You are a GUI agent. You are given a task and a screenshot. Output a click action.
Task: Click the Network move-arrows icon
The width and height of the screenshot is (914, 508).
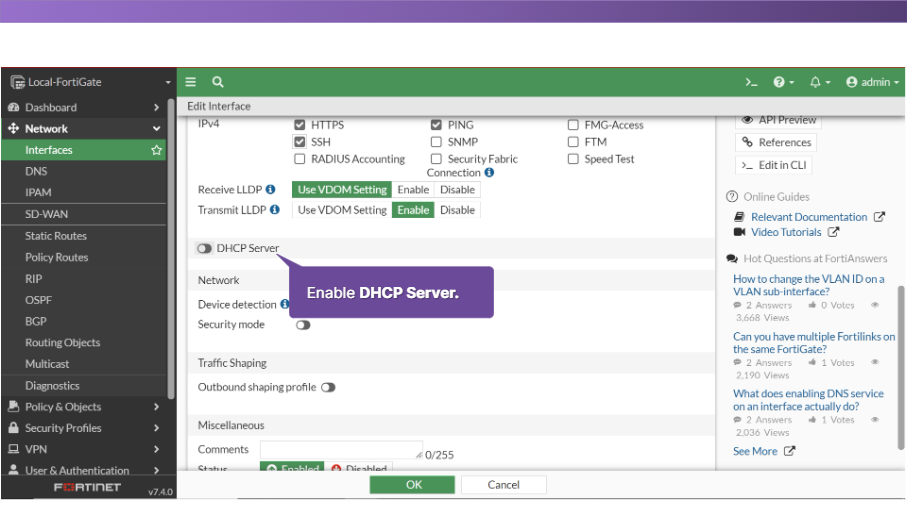point(13,128)
